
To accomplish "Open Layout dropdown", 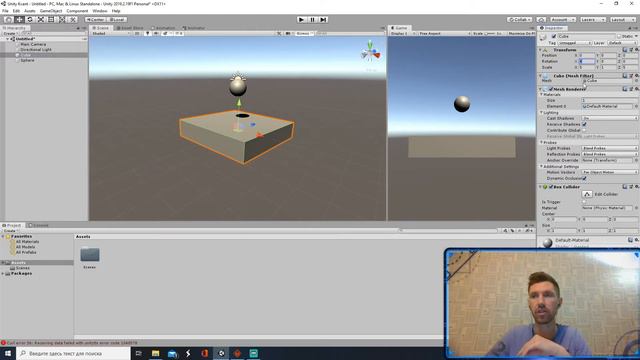I will pos(623,19).
